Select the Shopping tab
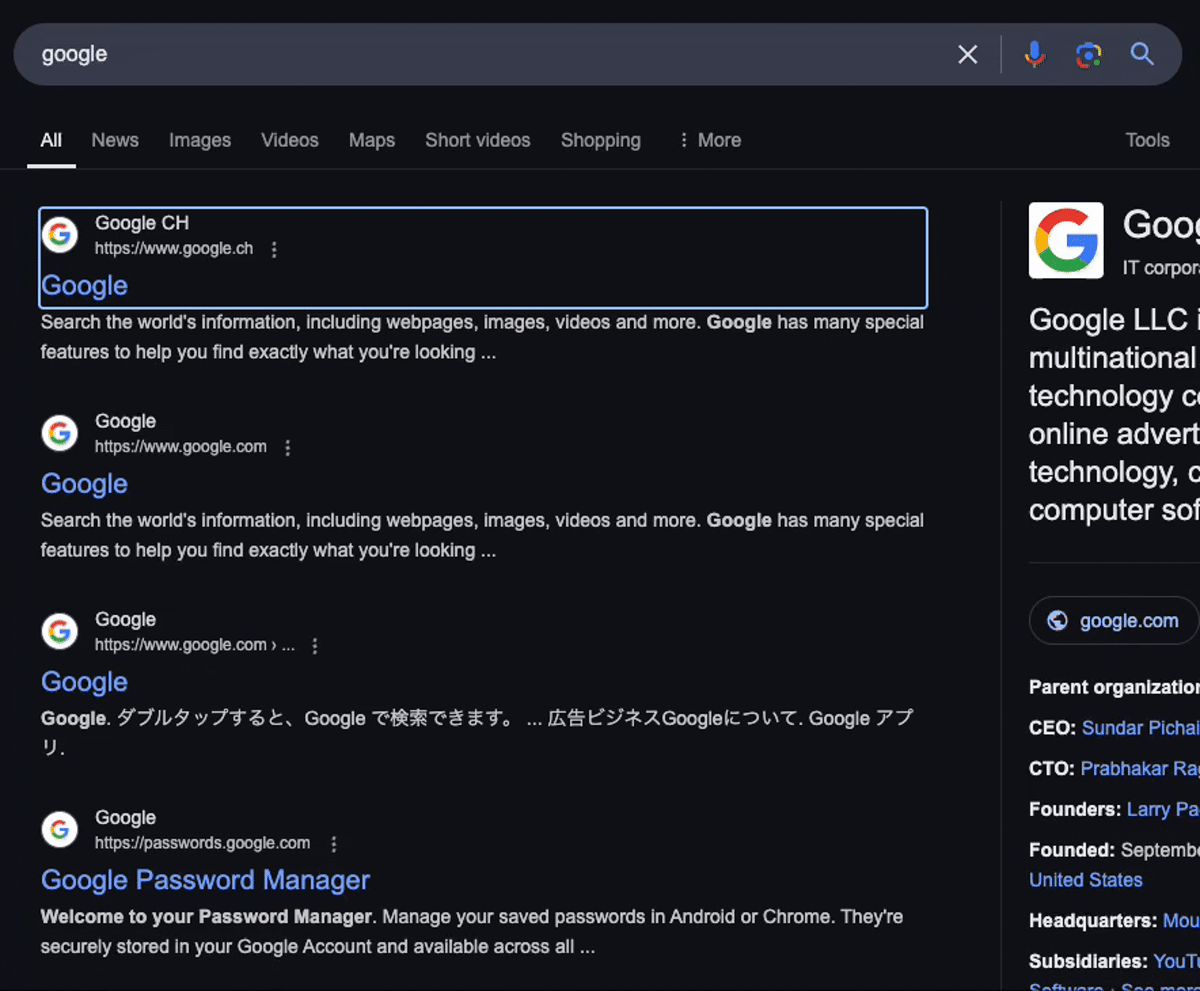Screen dimensions: 1200x991 (601, 140)
